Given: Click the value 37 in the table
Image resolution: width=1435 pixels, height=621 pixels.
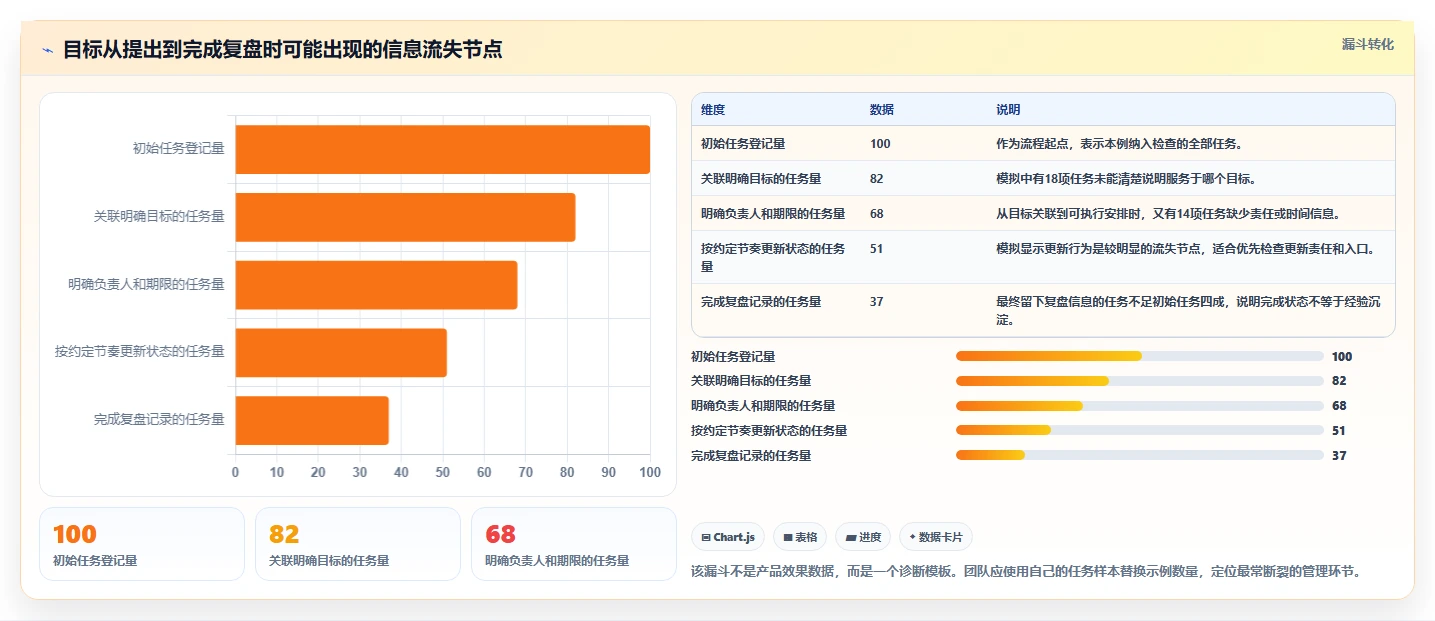Looking at the screenshot, I should pos(877,302).
